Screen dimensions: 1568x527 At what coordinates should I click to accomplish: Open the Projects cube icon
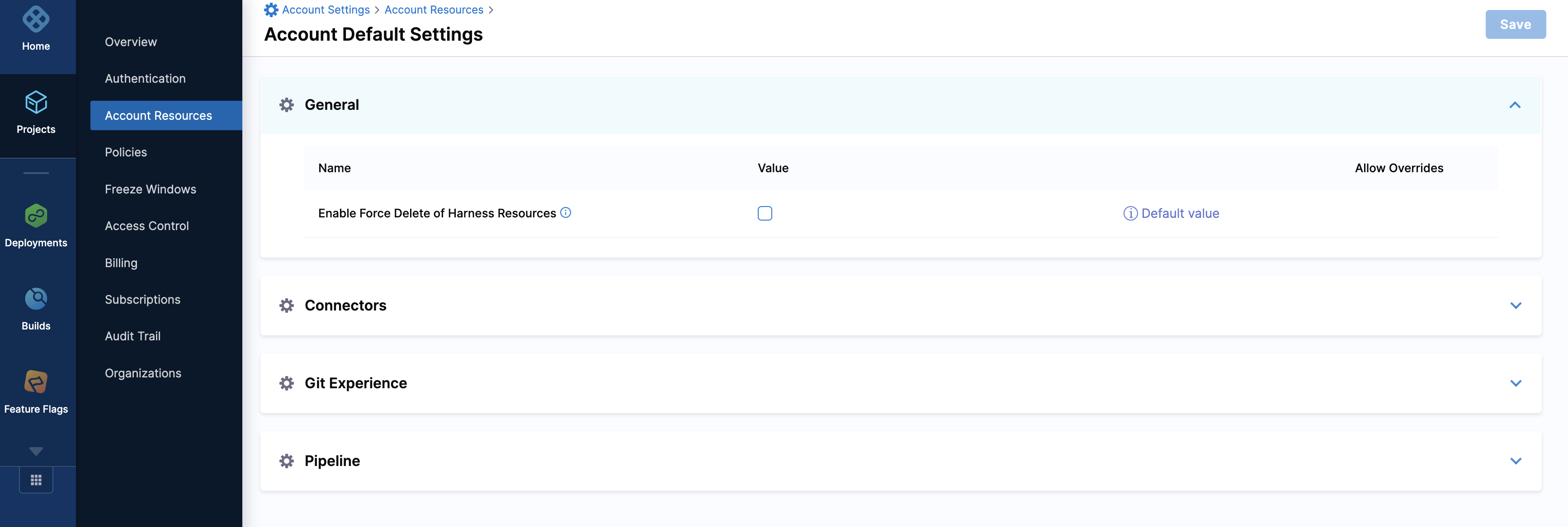click(36, 102)
